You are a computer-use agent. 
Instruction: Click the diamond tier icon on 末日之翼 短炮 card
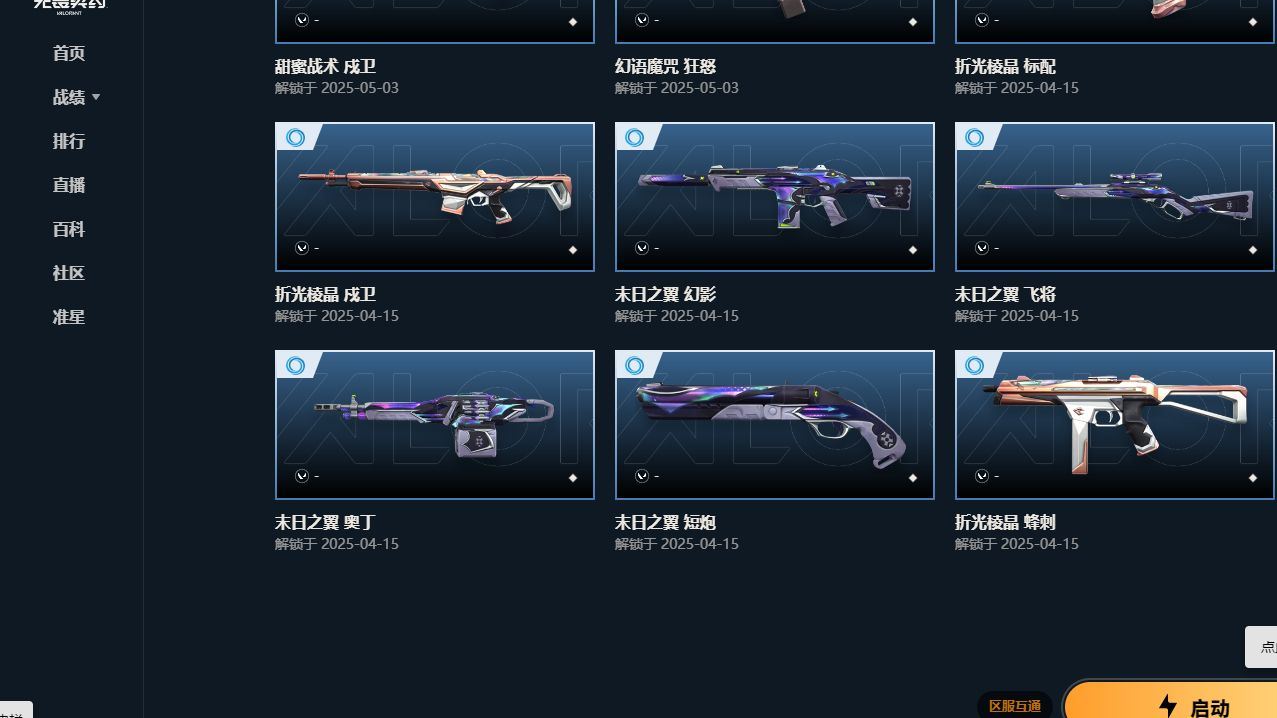point(913,478)
